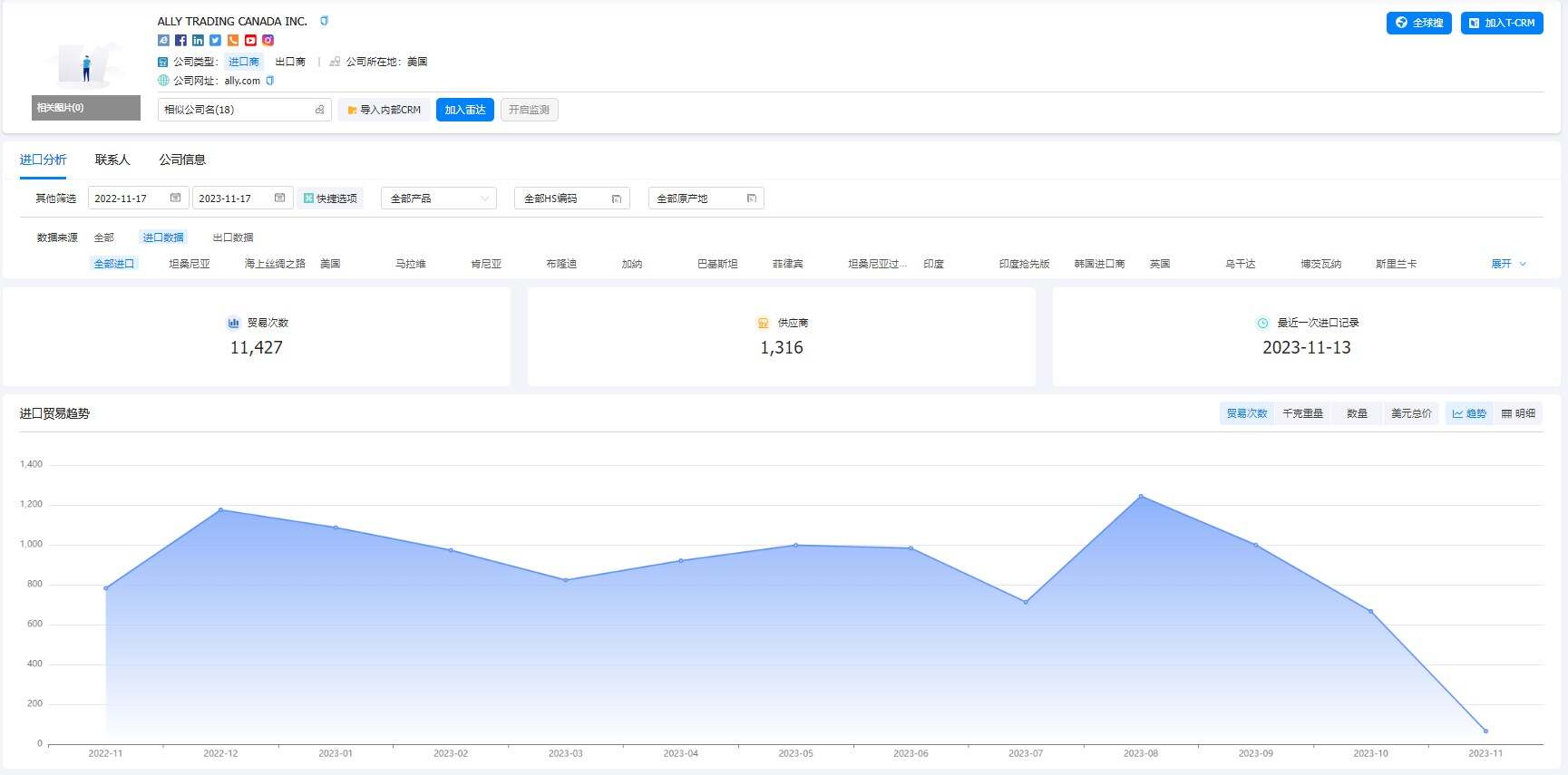Open the company's LinkedIn icon
The height and width of the screenshot is (775, 1568).
[x=198, y=40]
